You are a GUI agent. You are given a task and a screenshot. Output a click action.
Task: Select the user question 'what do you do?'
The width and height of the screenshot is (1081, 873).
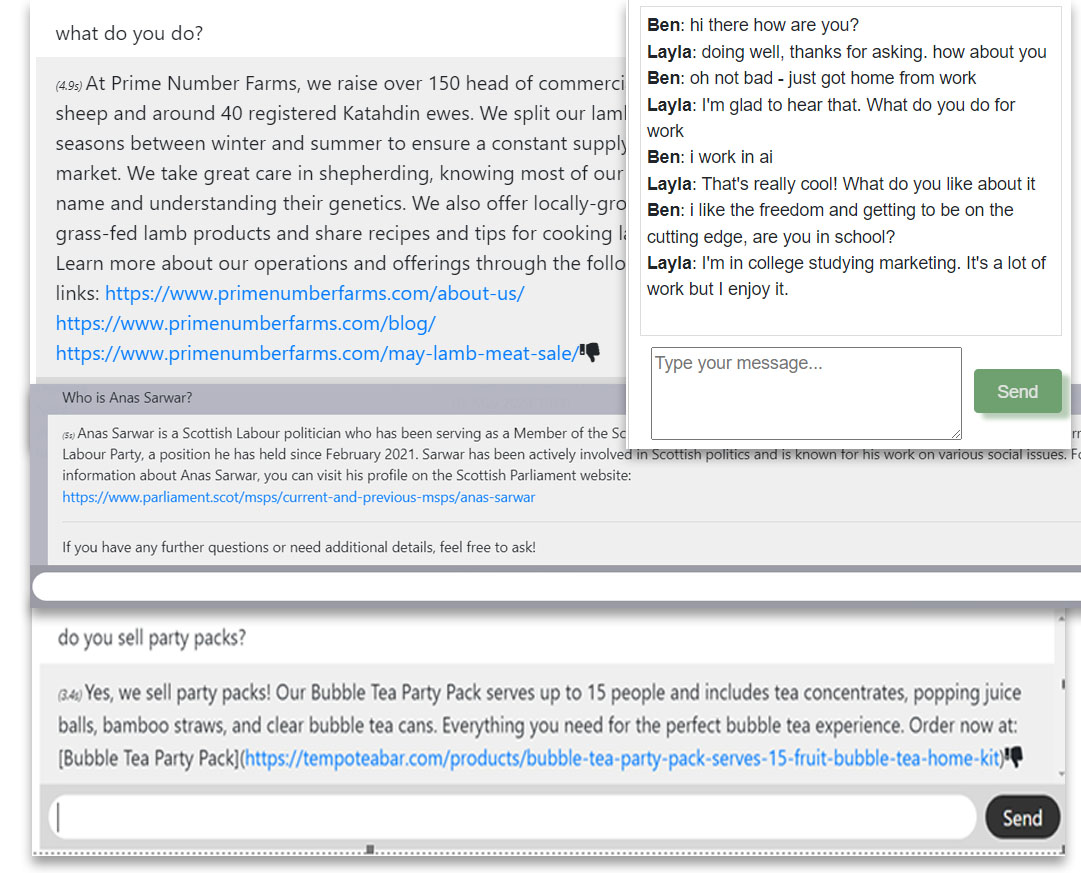(129, 33)
